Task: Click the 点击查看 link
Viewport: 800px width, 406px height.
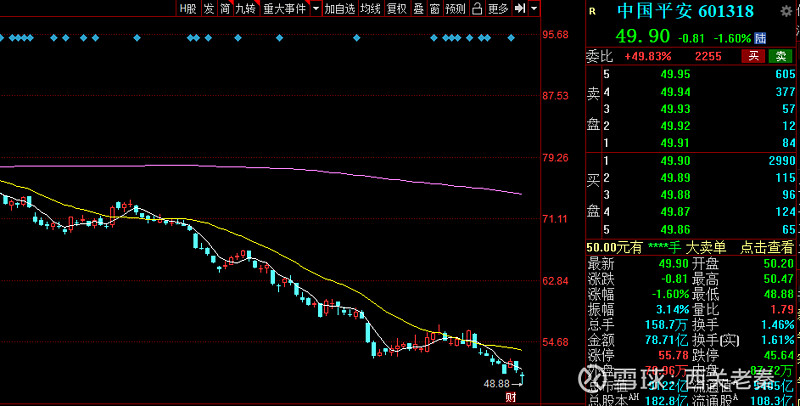Action: 767,248
